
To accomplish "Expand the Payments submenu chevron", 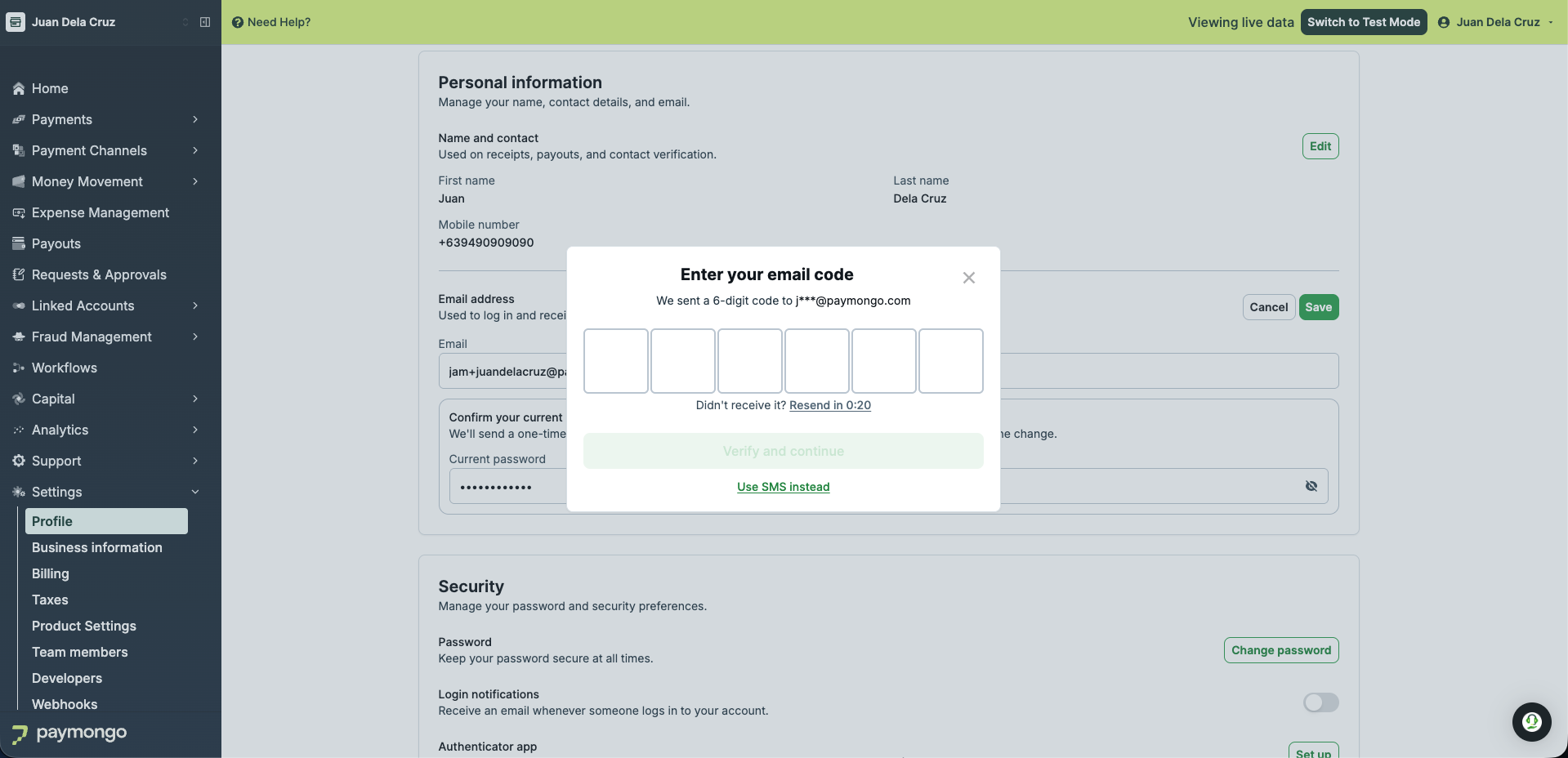I will [x=195, y=119].
